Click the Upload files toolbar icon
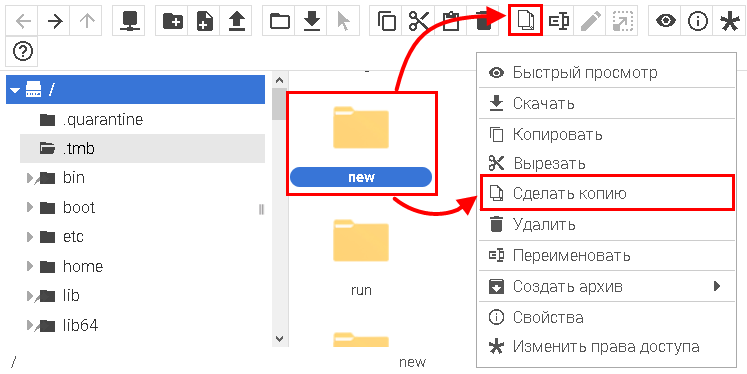This screenshot has width=747, height=374. (x=236, y=21)
